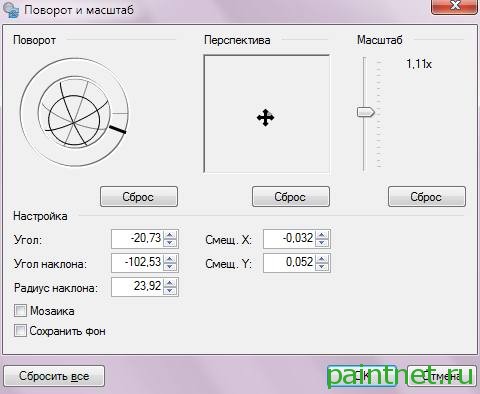
Task: Reset rotation with Сброс under Поворот
Action: [x=139, y=197]
